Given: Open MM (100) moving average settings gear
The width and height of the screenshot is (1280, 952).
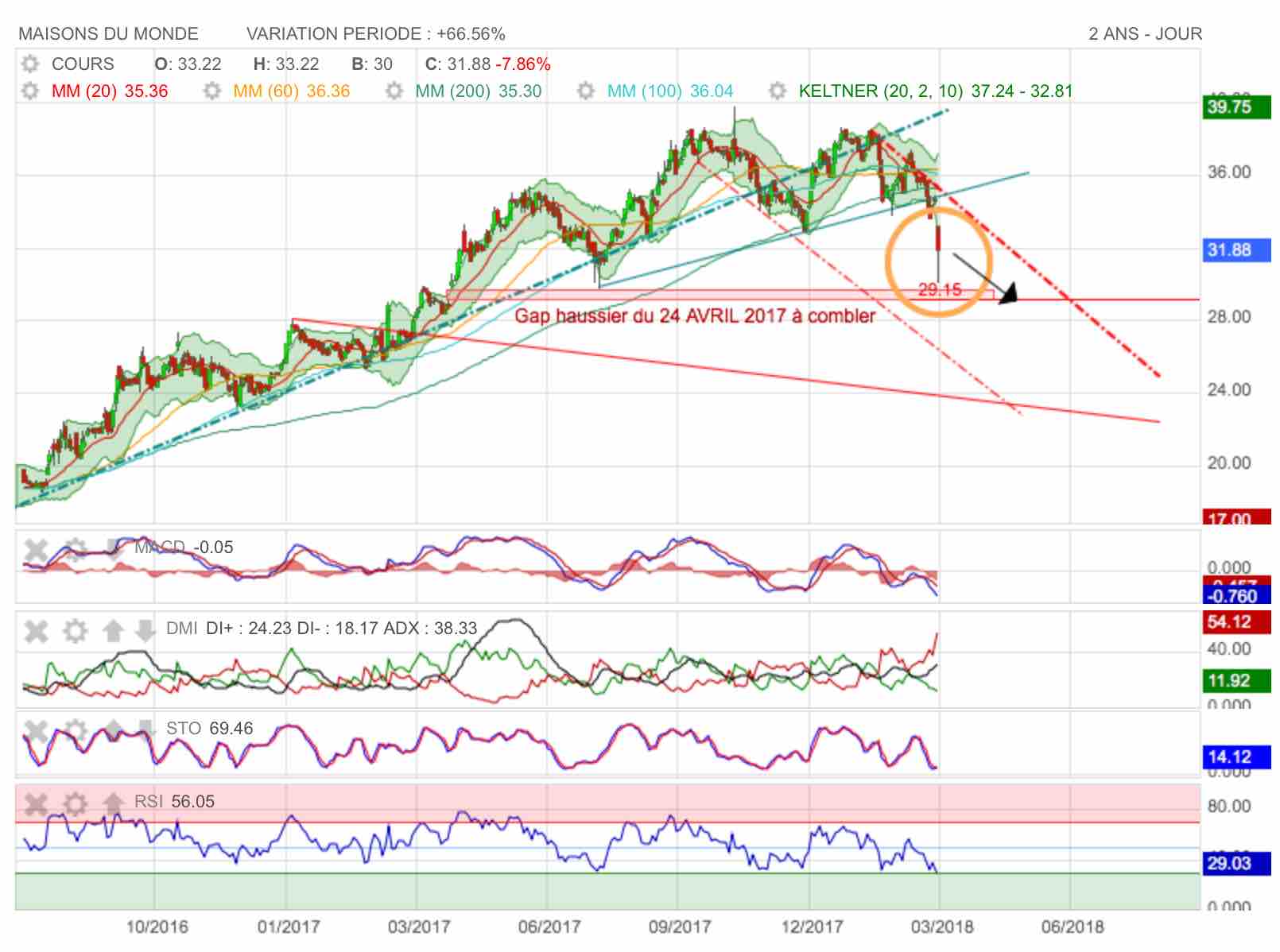Looking at the screenshot, I should pyautogui.click(x=586, y=91).
